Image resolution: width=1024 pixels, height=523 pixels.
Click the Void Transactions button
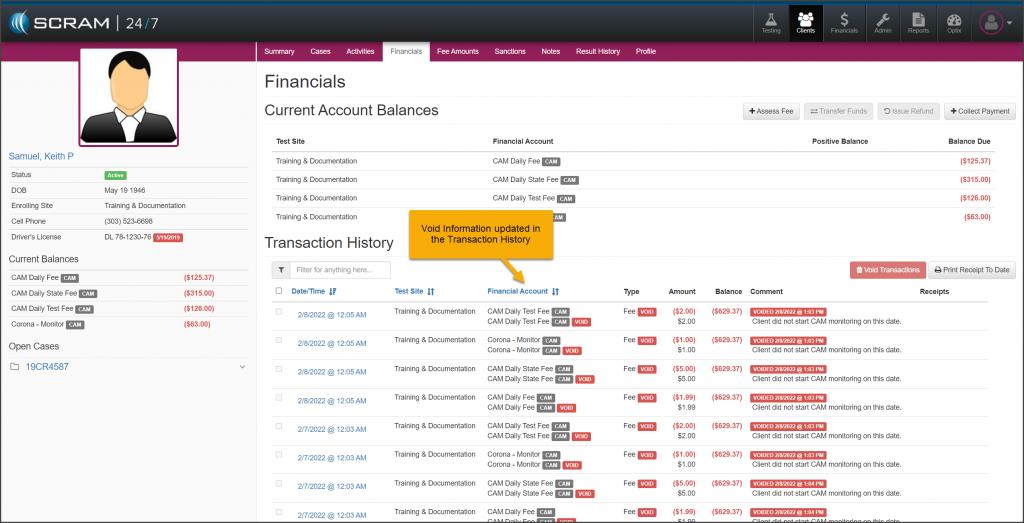click(887, 270)
